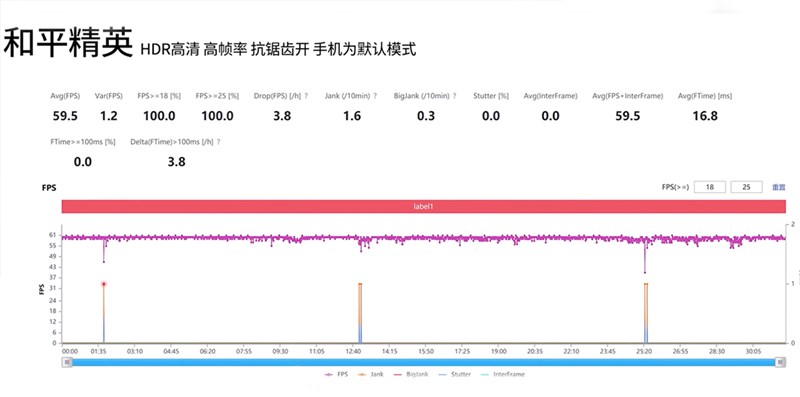Click the Avg(FPS+InterFrame) label
This screenshot has height=397, width=800.
(628, 96)
